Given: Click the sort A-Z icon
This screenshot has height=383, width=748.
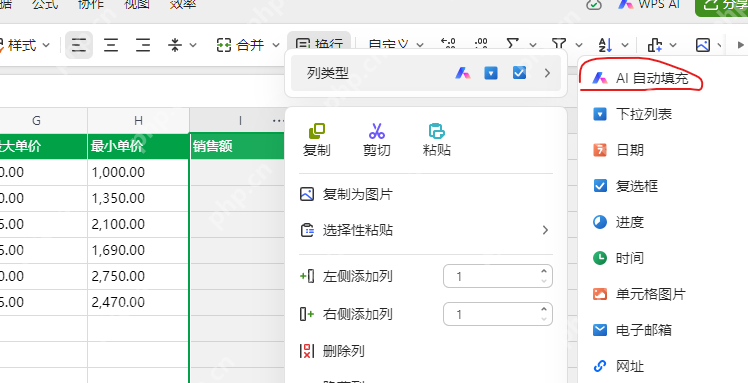Looking at the screenshot, I should click(x=606, y=45).
